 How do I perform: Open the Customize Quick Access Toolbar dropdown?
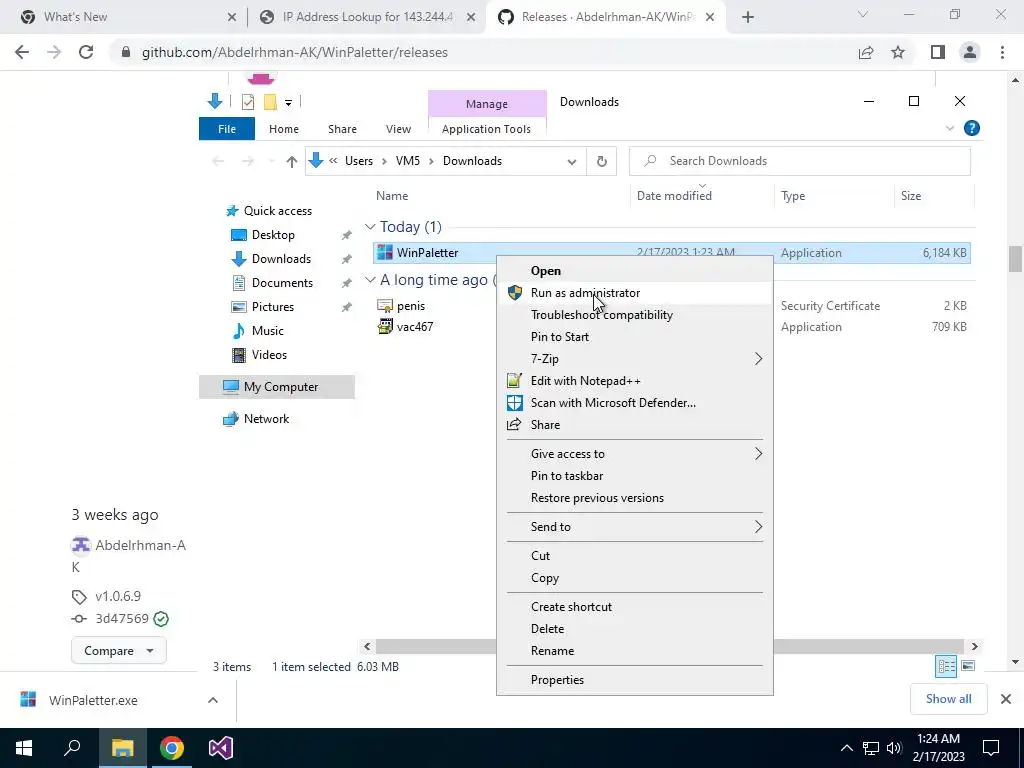288,103
